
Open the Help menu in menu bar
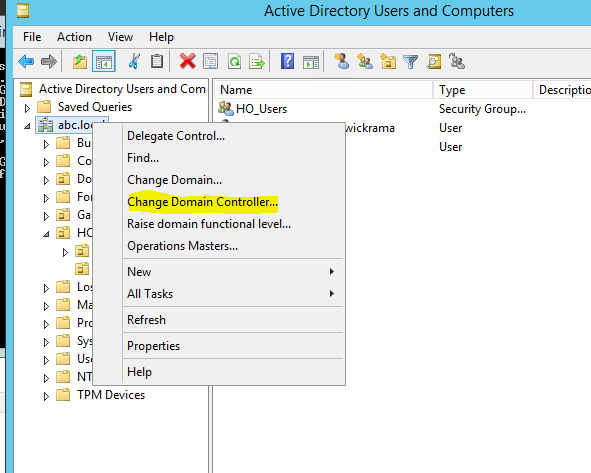click(161, 37)
